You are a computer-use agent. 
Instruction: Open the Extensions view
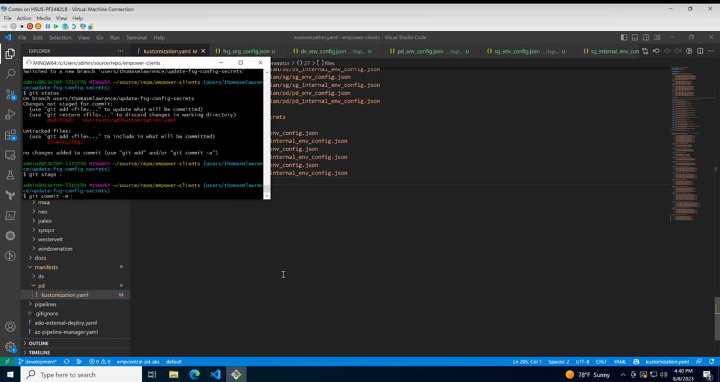pyautogui.click(x=10, y=135)
